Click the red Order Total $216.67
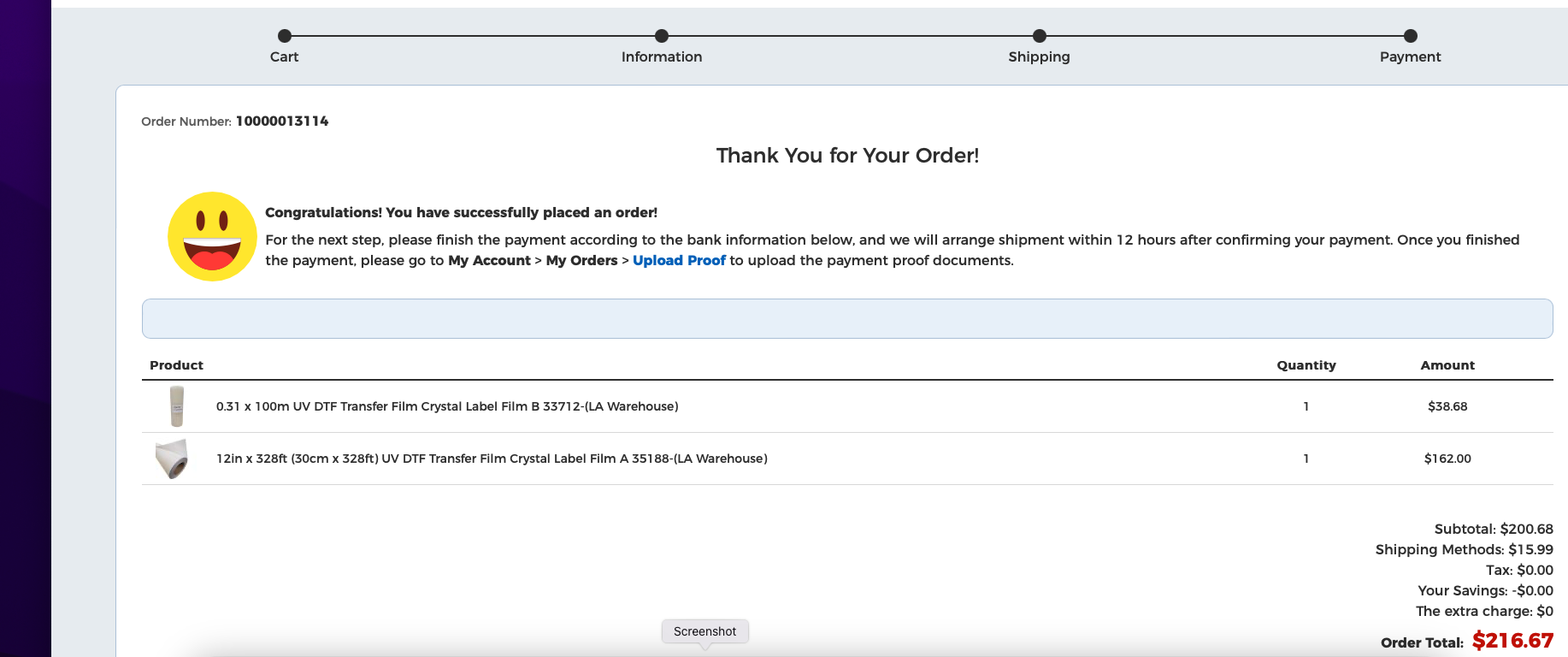The height and width of the screenshot is (657, 1568). click(1512, 641)
